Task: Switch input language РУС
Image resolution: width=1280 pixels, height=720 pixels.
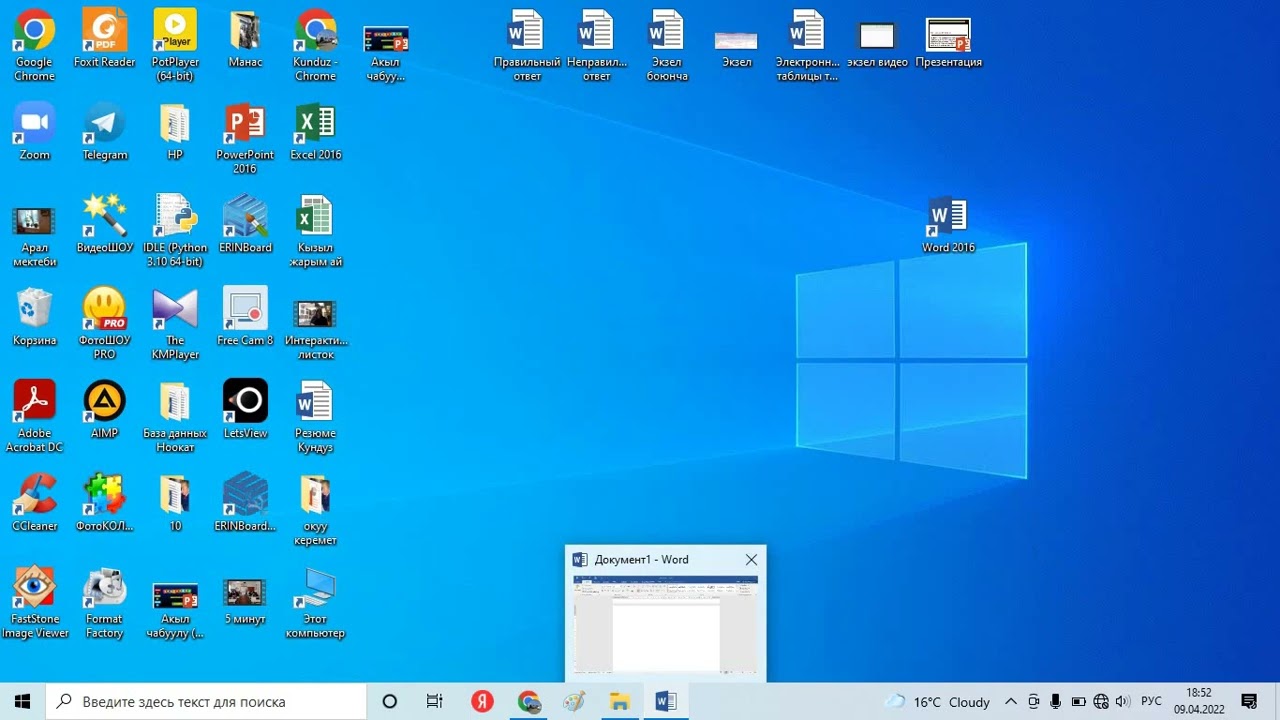Action: 1151,702
